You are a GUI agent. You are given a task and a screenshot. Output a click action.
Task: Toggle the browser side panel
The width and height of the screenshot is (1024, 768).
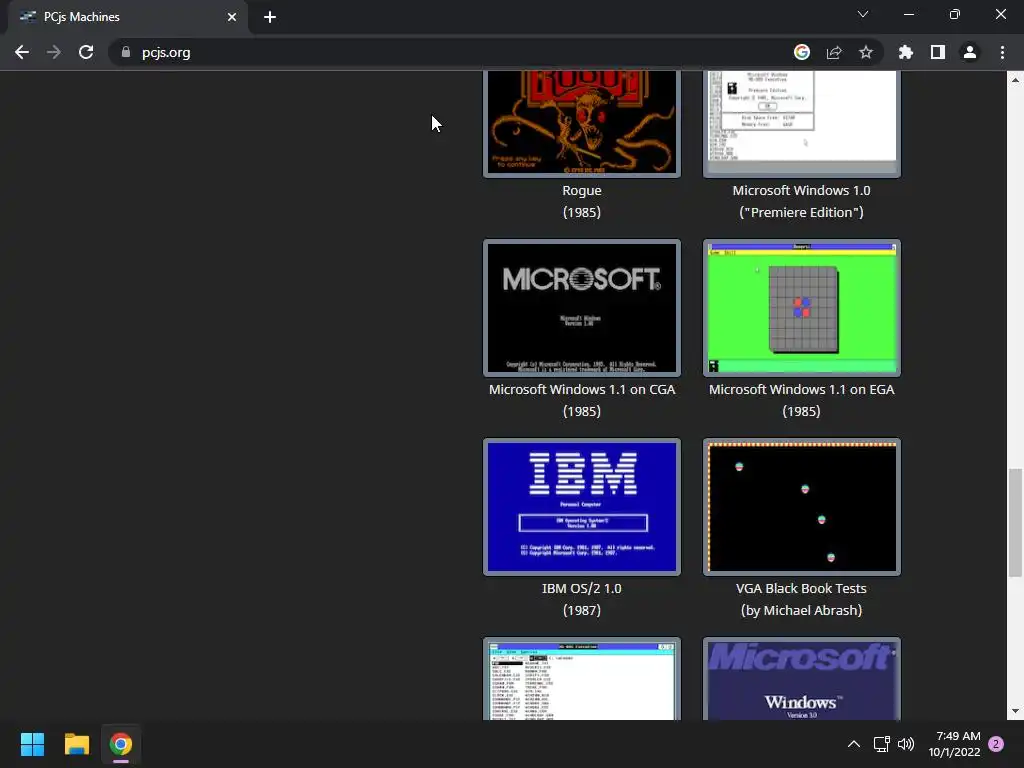937,52
